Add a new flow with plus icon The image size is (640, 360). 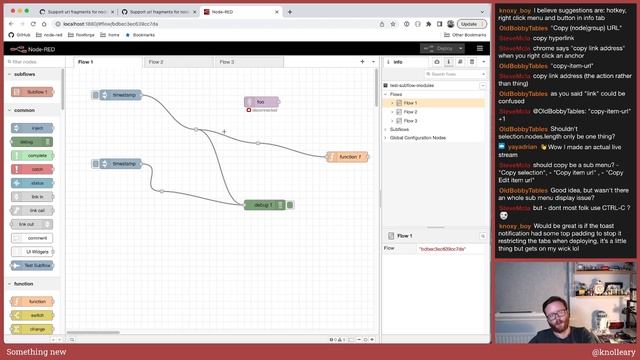click(x=362, y=62)
